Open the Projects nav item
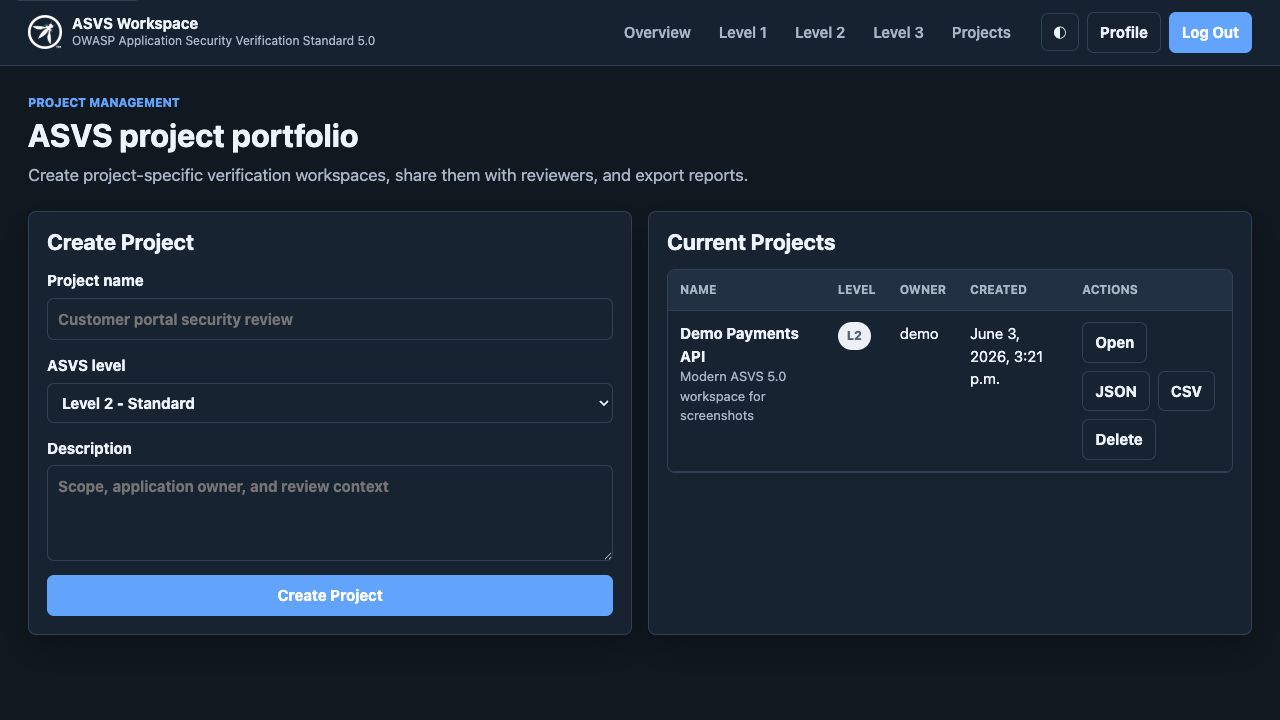 tap(981, 32)
